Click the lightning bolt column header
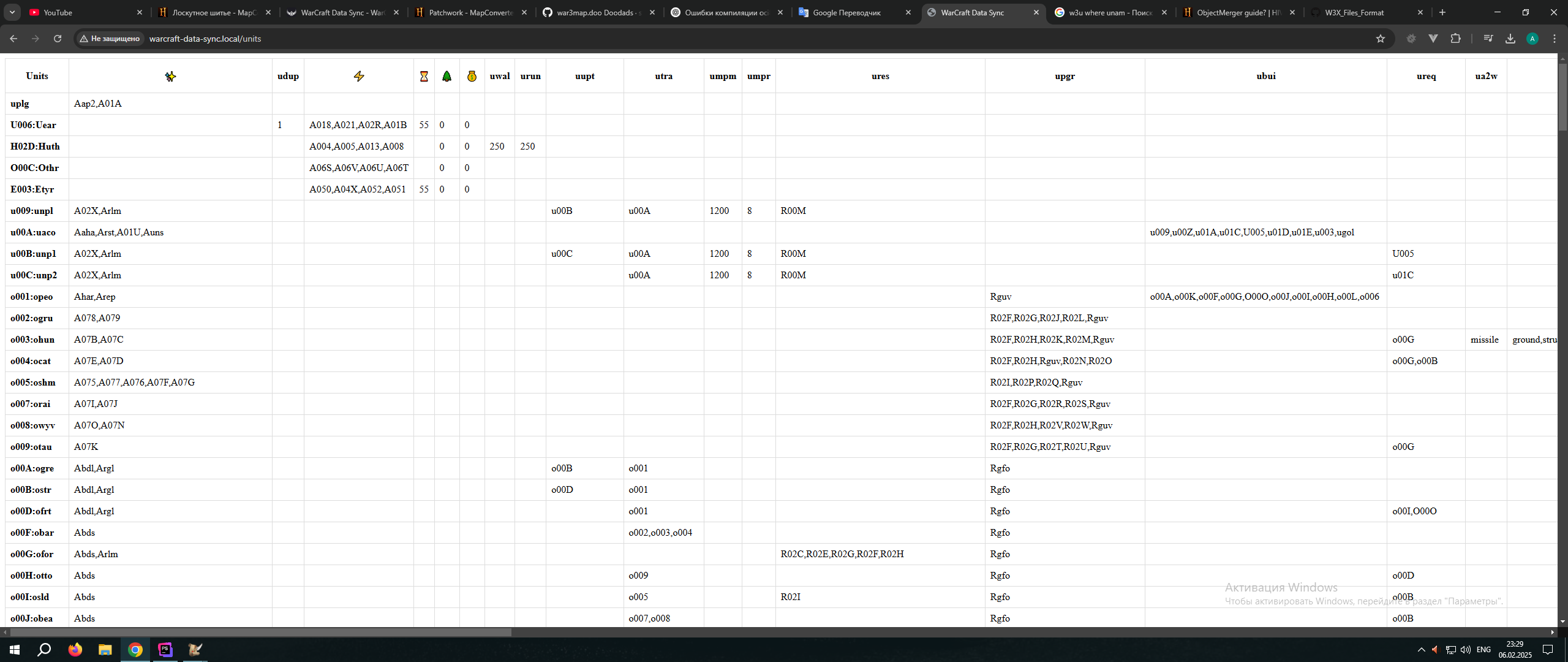 pos(359,77)
